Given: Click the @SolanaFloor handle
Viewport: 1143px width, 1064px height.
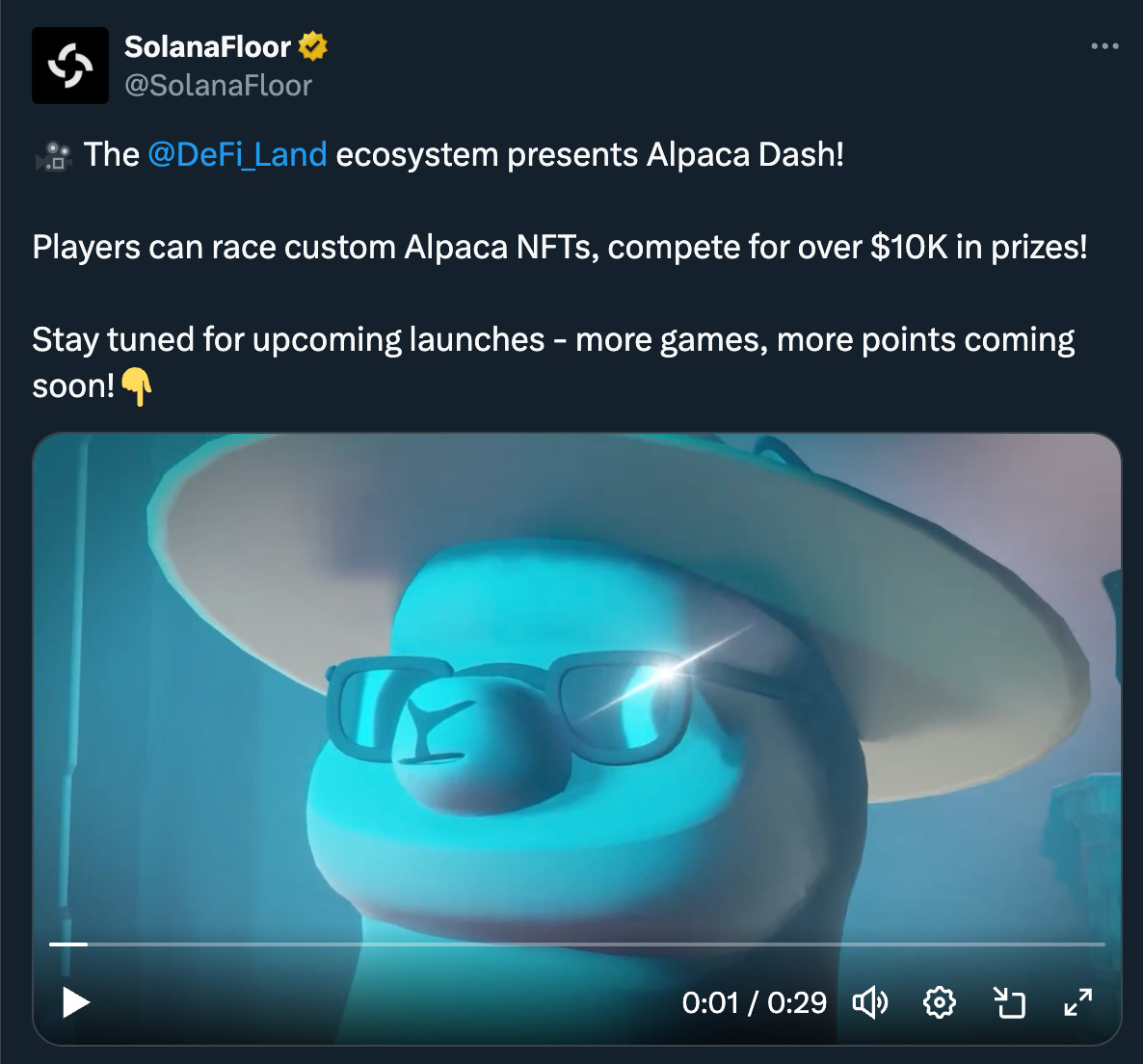Looking at the screenshot, I should click(x=218, y=85).
